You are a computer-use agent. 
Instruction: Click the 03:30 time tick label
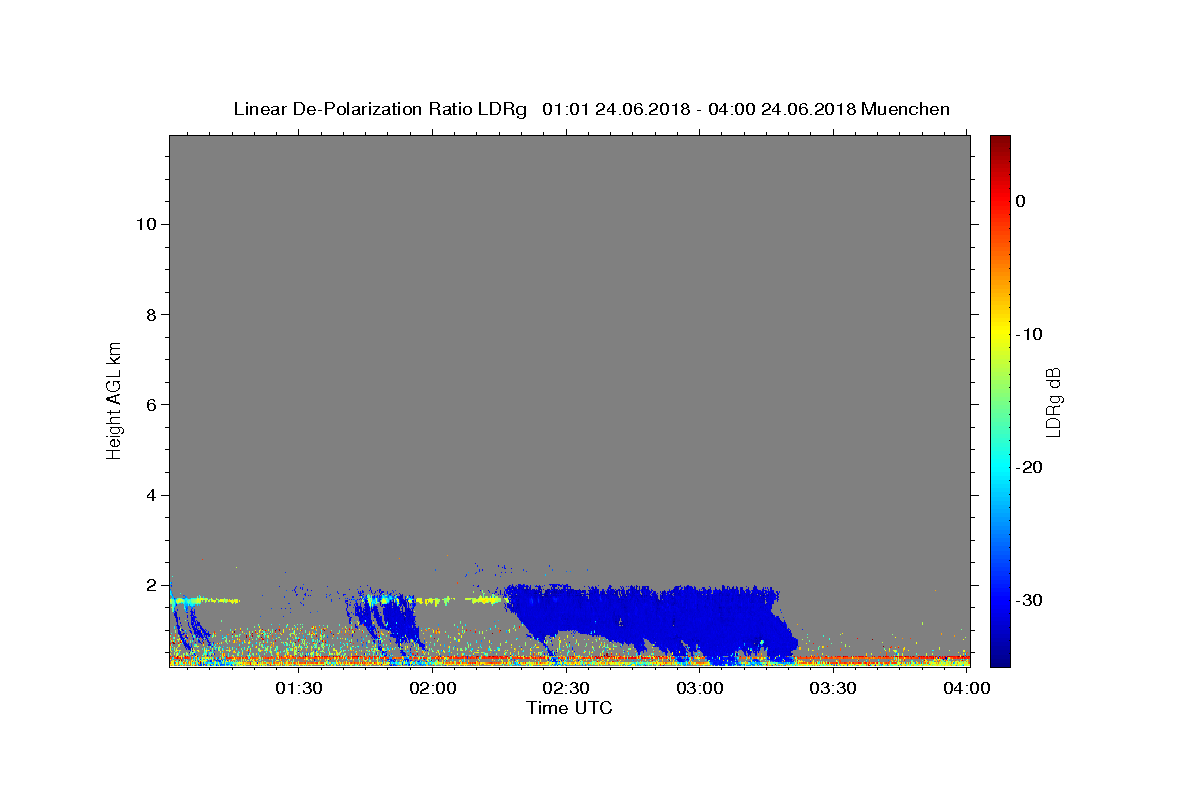pyautogui.click(x=833, y=688)
